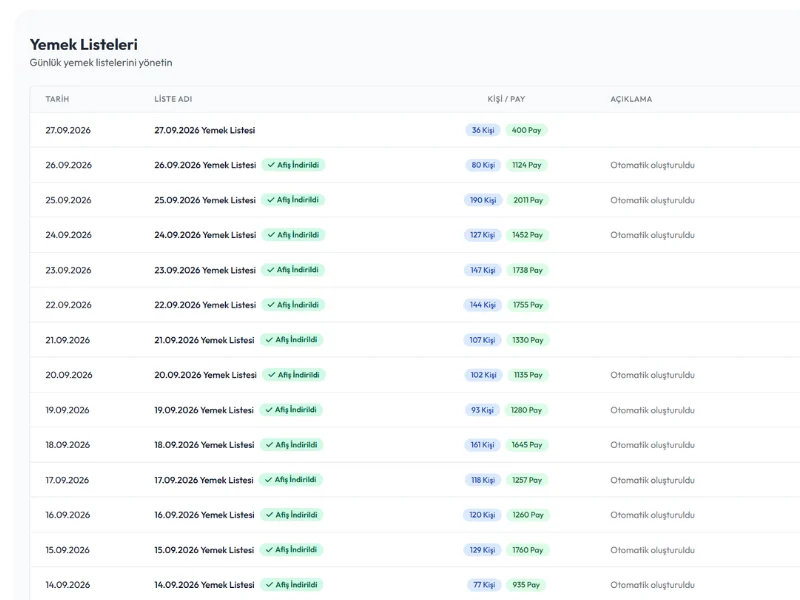Click the 1452 Pay badge
The image size is (800, 600).
[x=528, y=235]
